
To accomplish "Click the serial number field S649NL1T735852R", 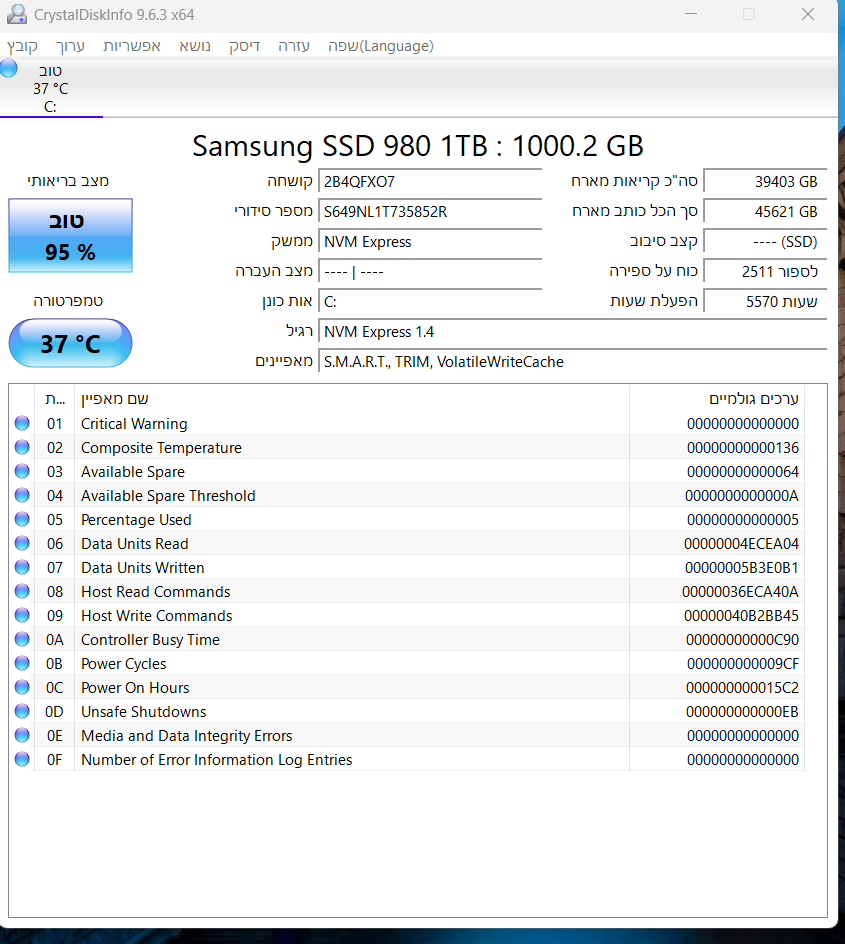I will 430,212.
